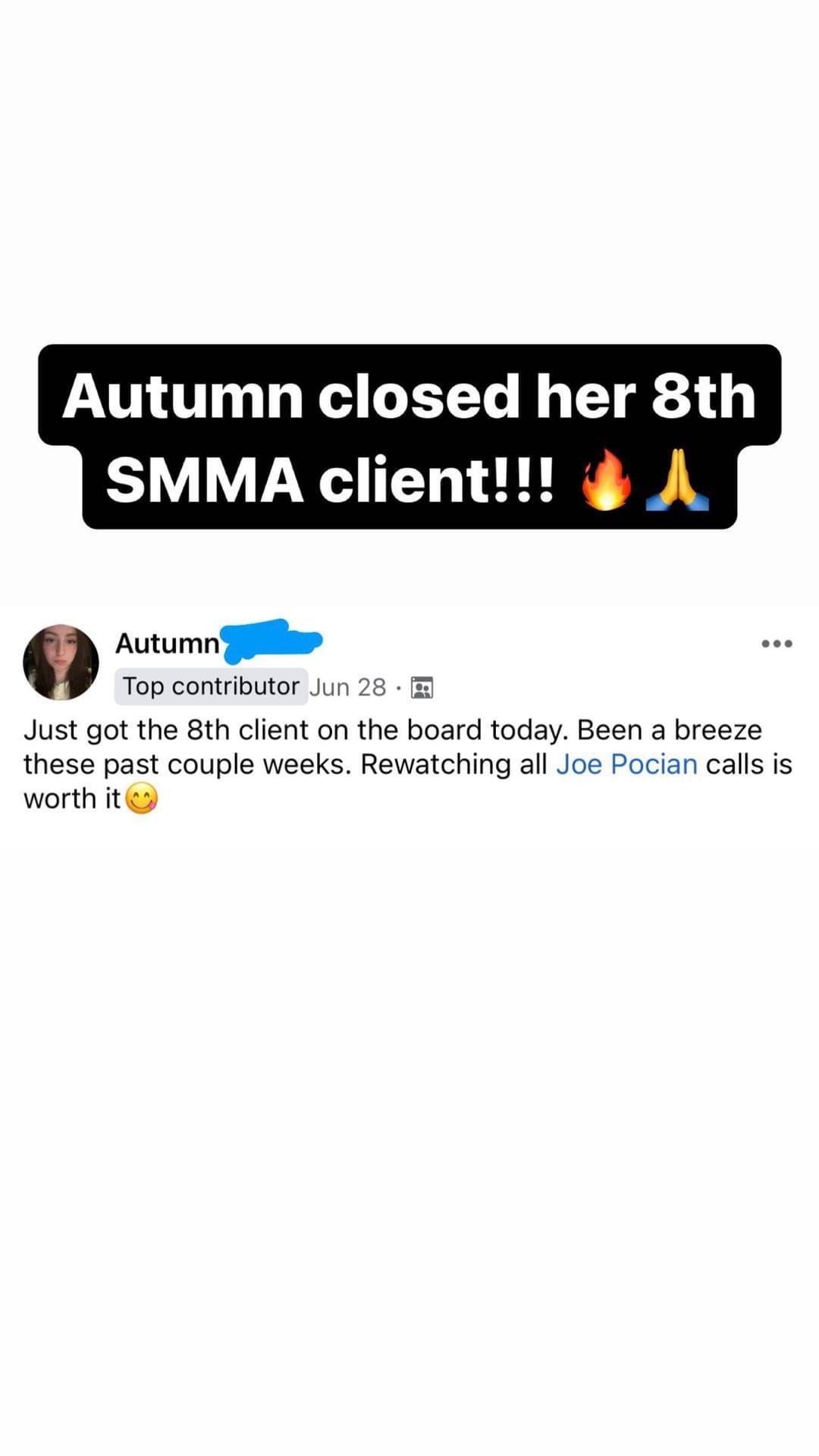Click the yummy face emoji after "worth it"
819x1456 pixels.
141,799
